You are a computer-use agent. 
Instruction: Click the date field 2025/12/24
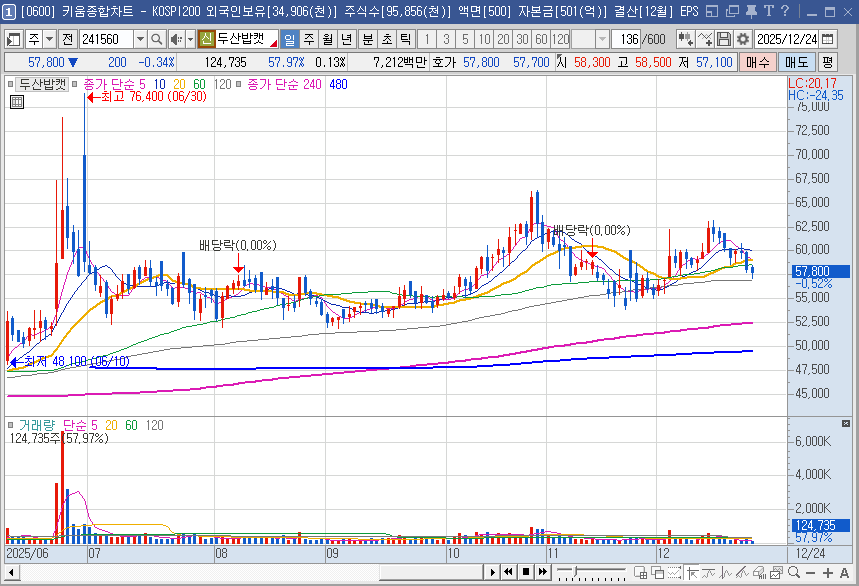pyautogui.click(x=787, y=39)
